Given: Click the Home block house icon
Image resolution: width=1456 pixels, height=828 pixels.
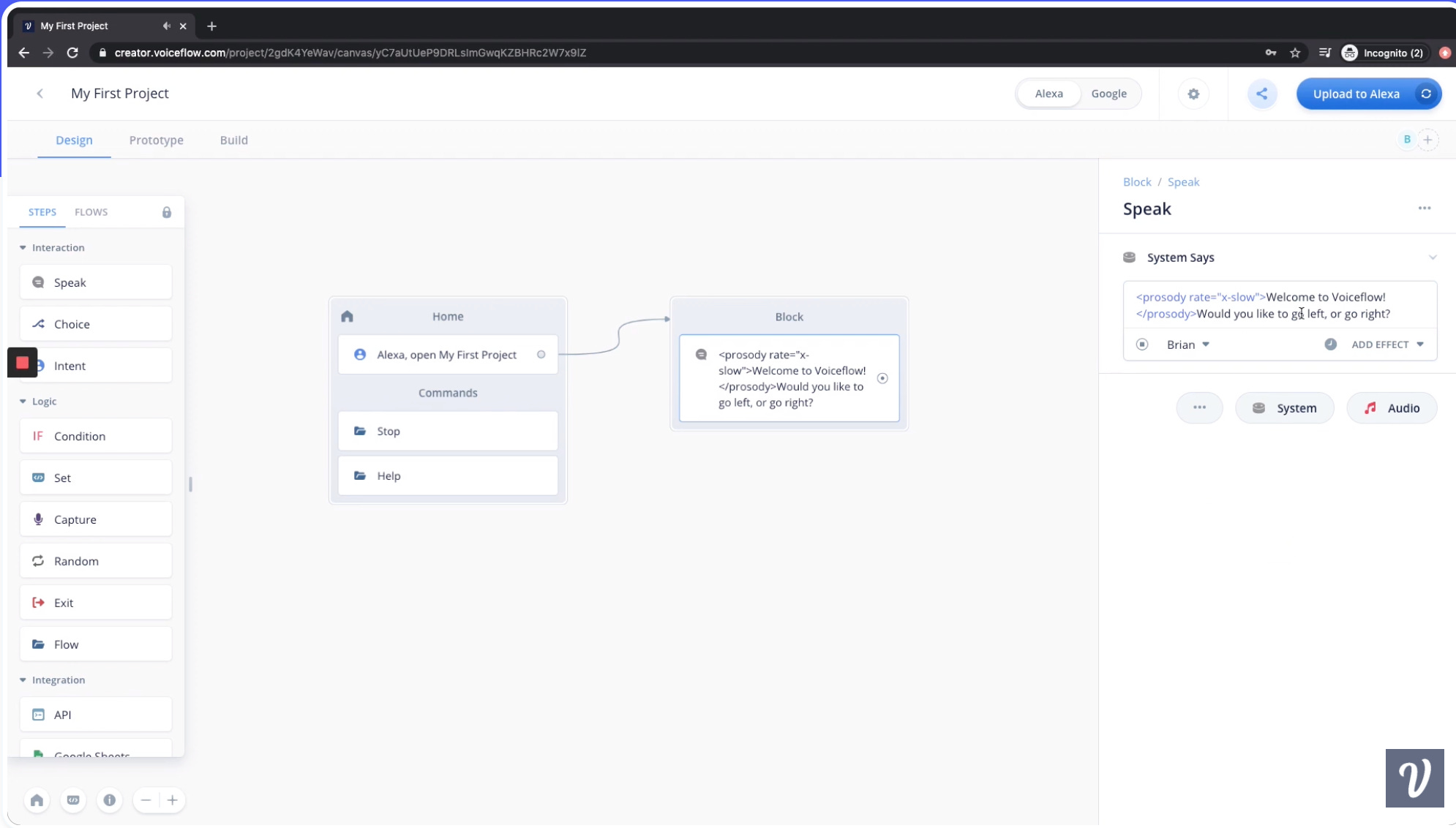Looking at the screenshot, I should pyautogui.click(x=348, y=317).
